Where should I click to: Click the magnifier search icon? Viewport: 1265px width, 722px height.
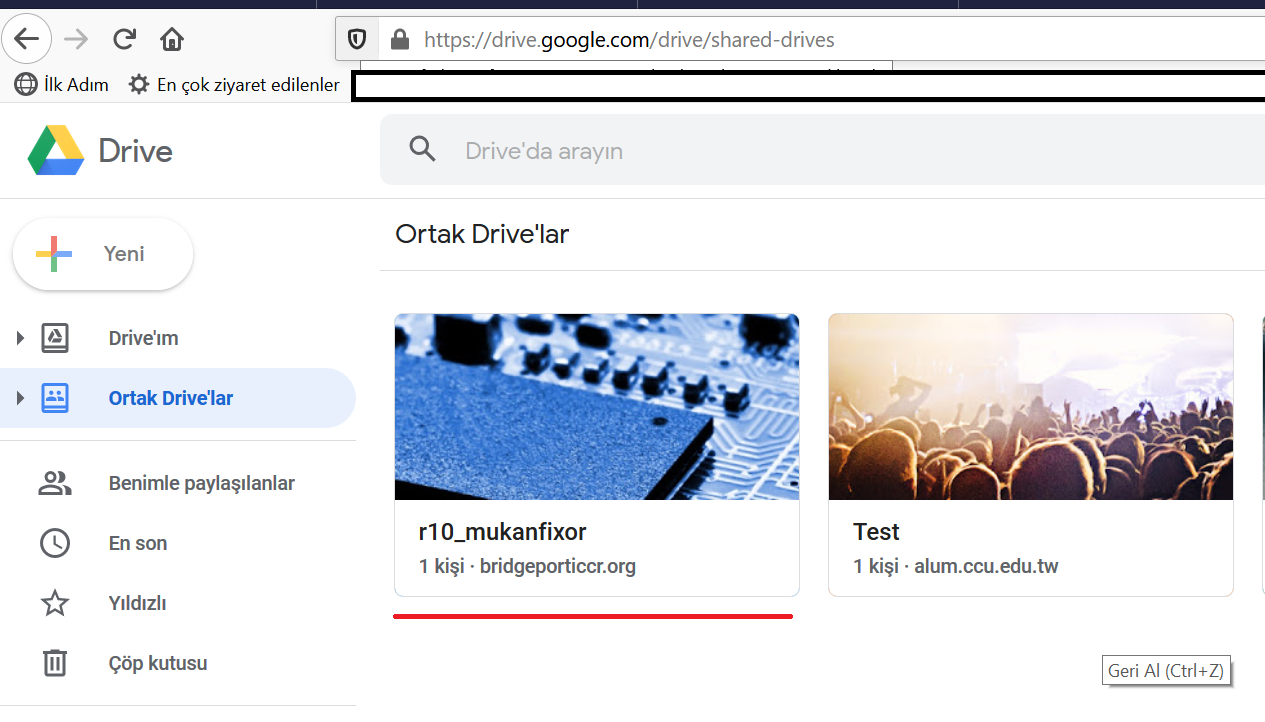click(423, 150)
